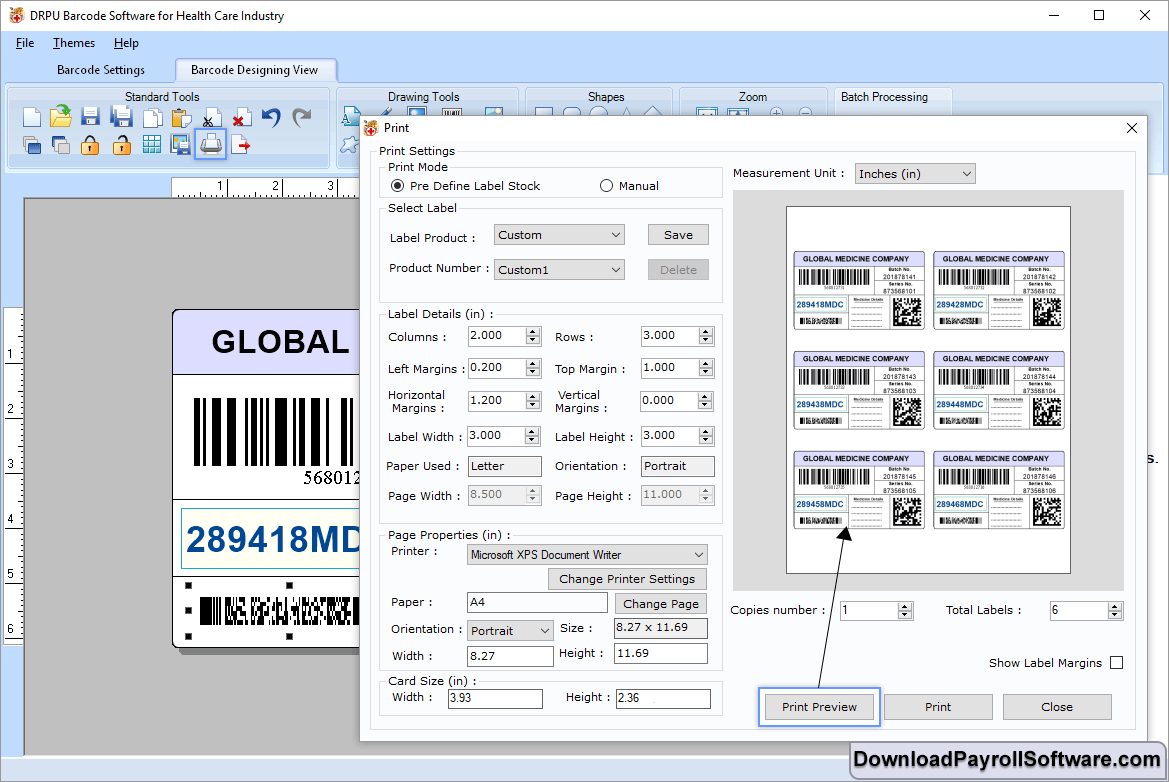This screenshot has width=1169, height=782.
Task: Click the Change Page button
Action: point(661,604)
